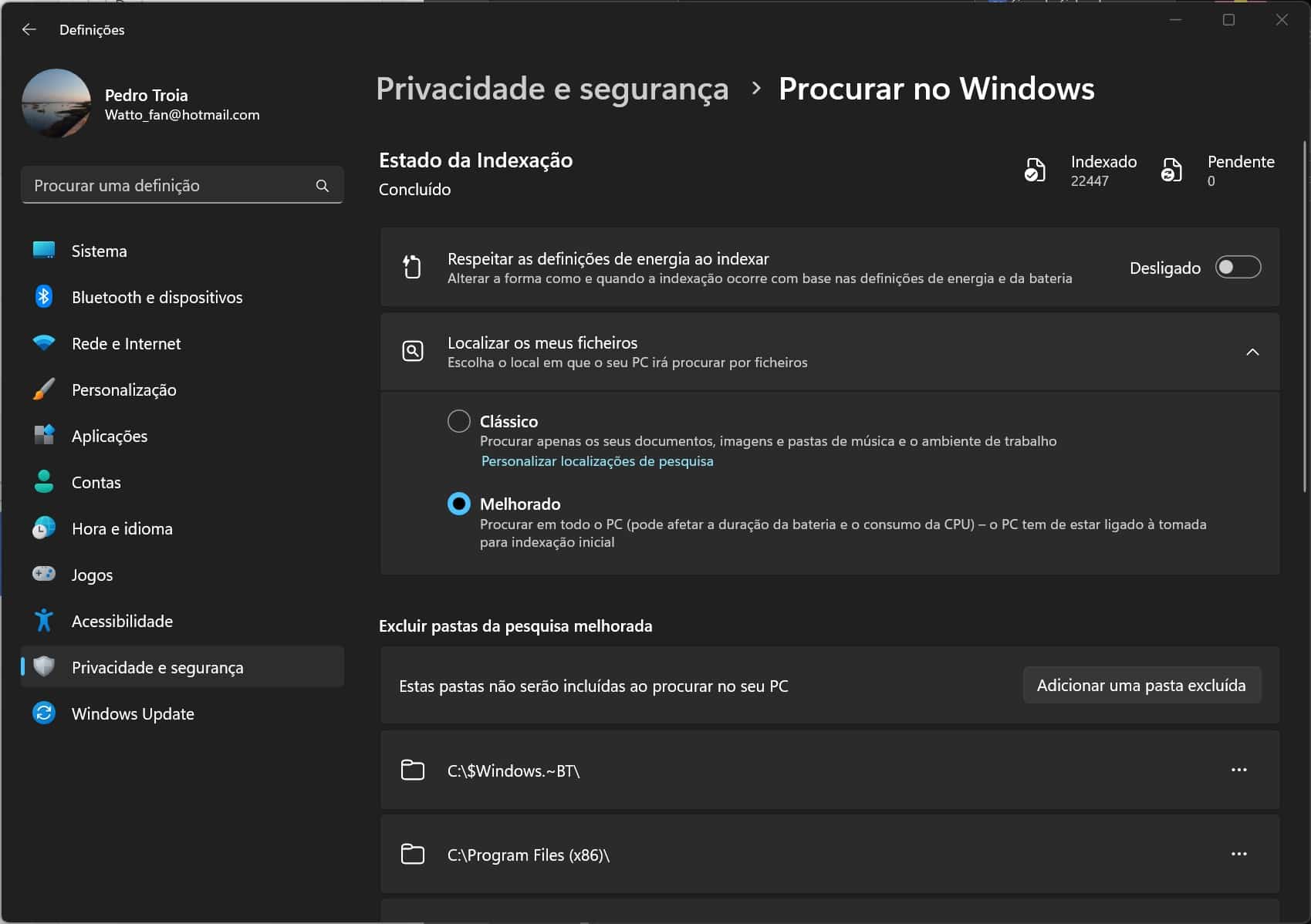
Task: Select Contas in the sidebar
Action: 96,483
